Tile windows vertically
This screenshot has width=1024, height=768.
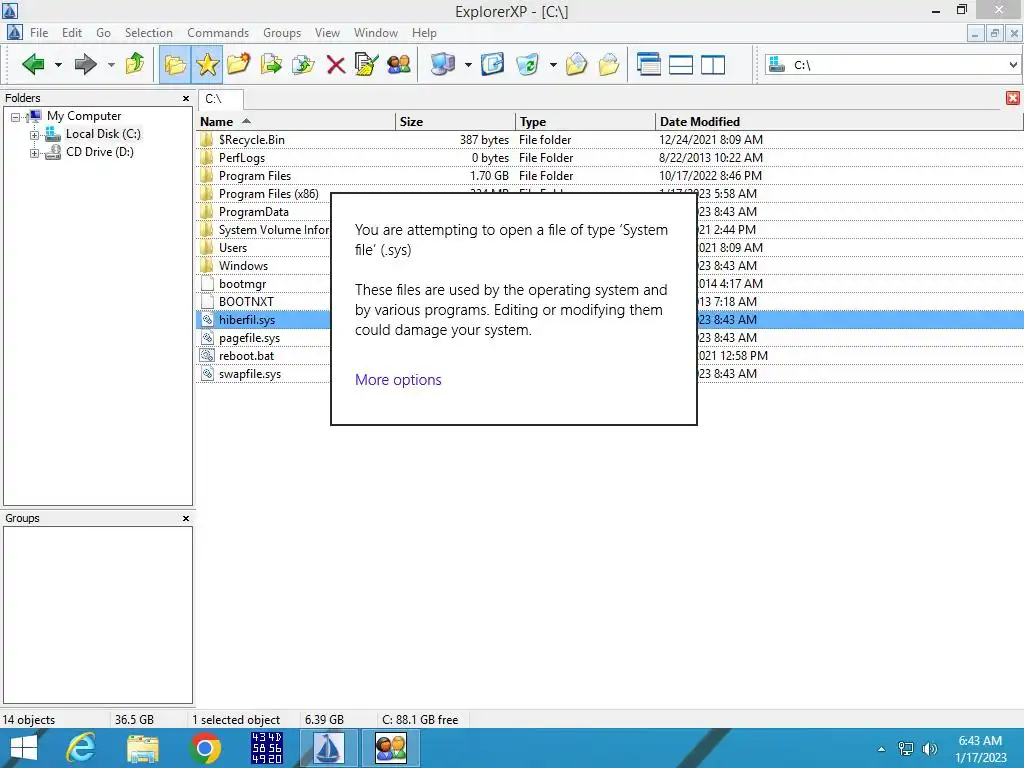[x=712, y=65]
